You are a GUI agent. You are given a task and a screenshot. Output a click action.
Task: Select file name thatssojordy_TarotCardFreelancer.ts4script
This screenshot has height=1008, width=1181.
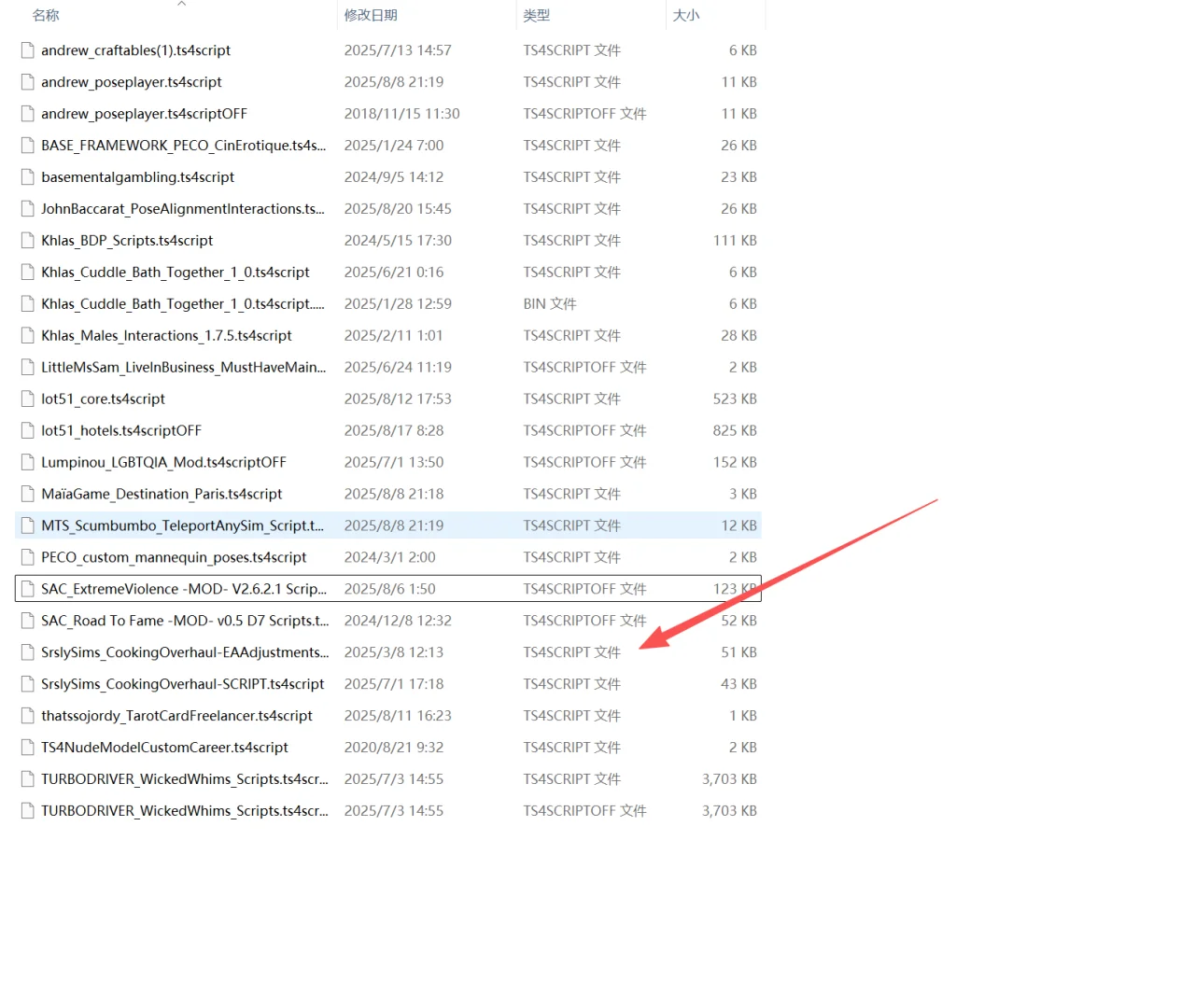point(176,717)
